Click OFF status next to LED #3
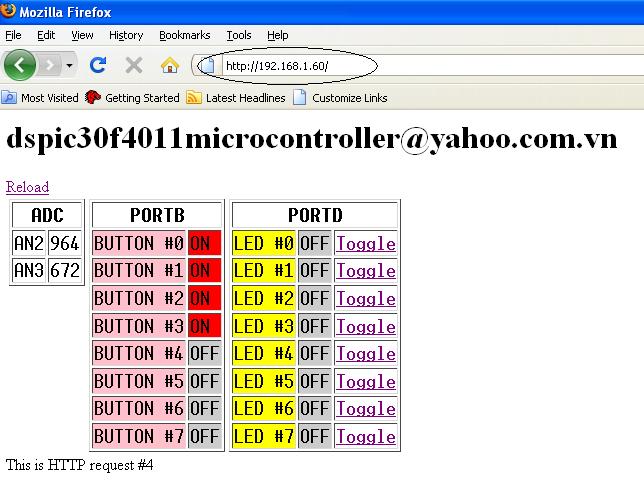This screenshot has height=498, width=644. 315,326
